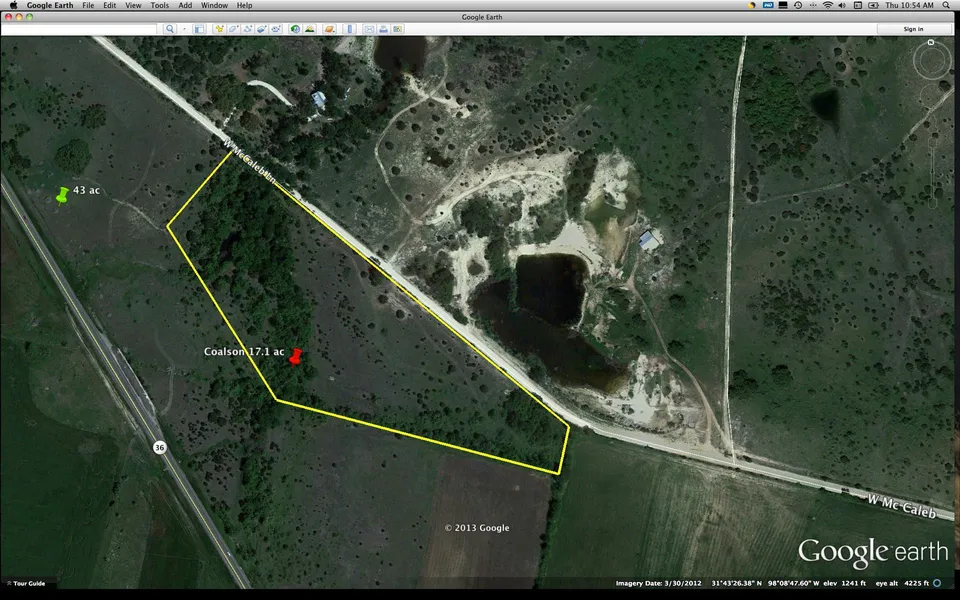Click the Record a Tour icon
Screen dimensions: 960x600
coord(276,29)
